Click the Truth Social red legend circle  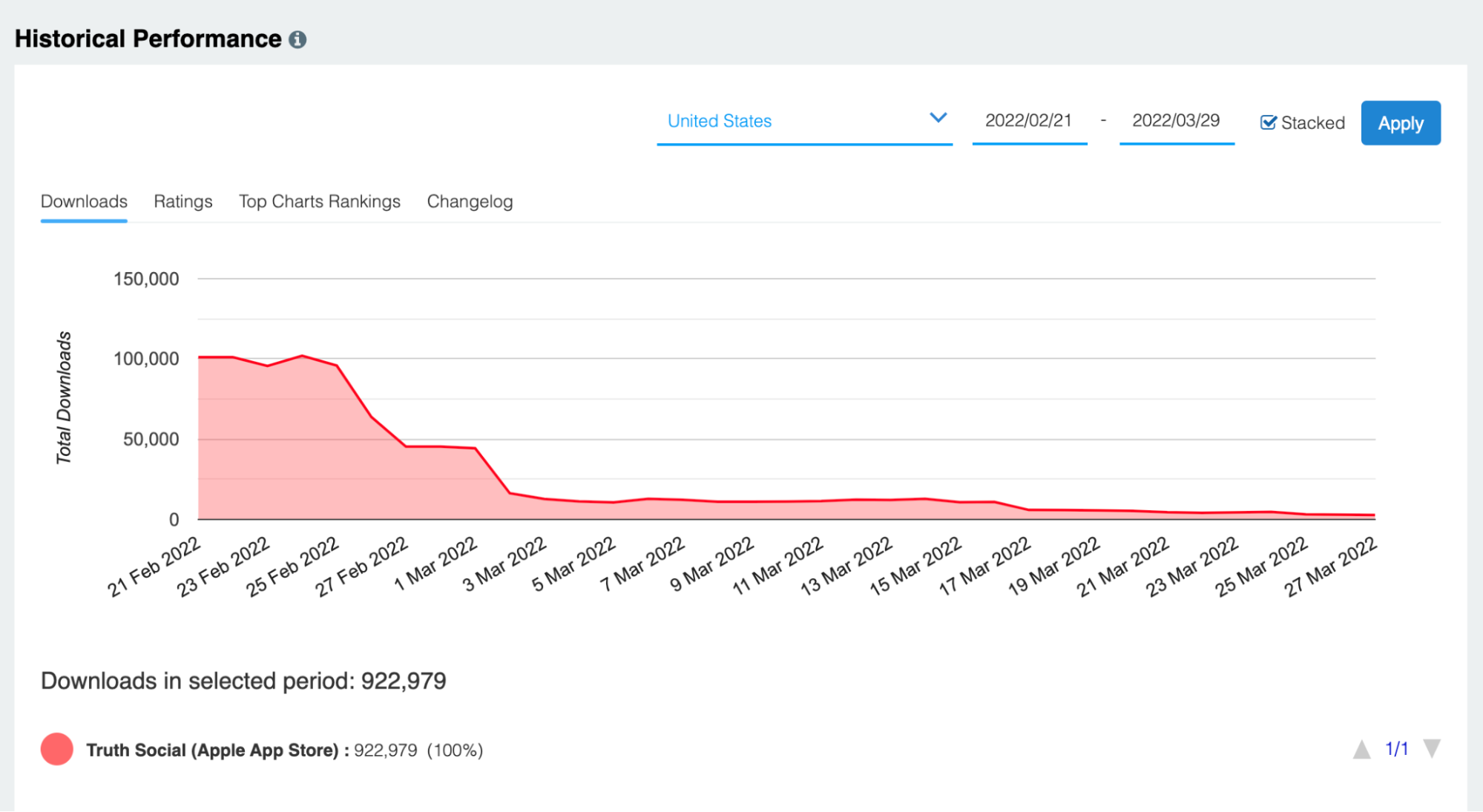tap(57, 749)
